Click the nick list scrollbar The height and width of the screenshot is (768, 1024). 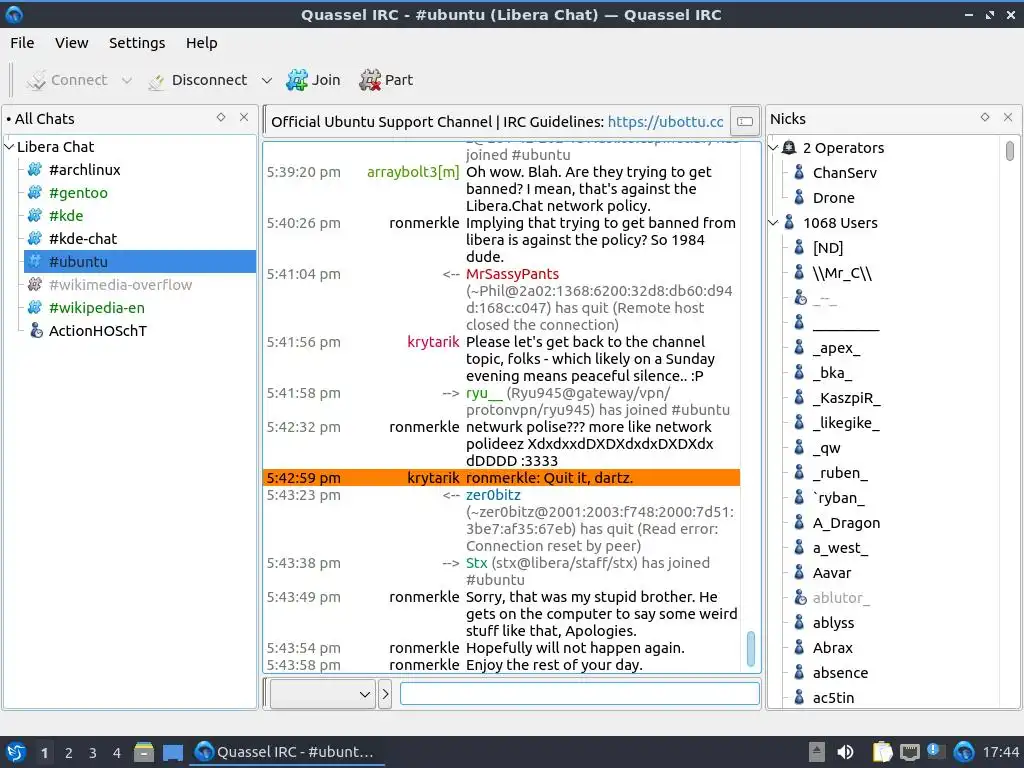(x=1010, y=151)
